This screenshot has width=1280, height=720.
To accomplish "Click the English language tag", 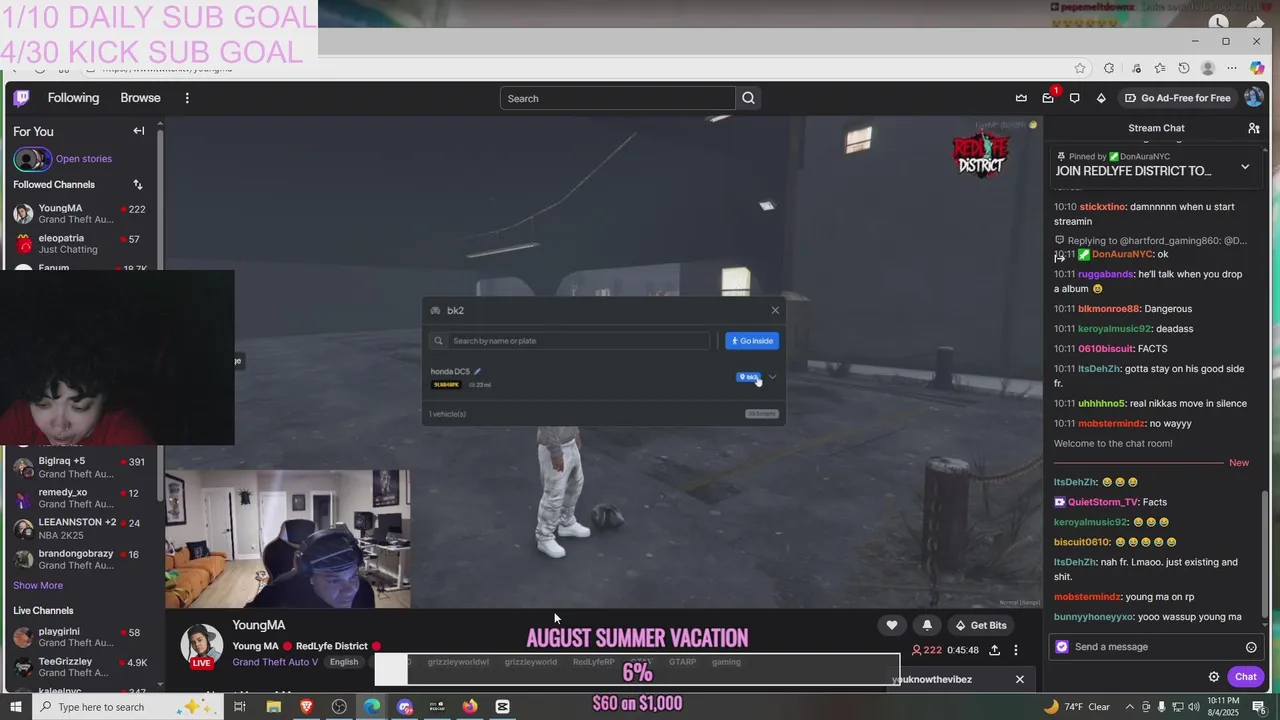I will point(344,662).
